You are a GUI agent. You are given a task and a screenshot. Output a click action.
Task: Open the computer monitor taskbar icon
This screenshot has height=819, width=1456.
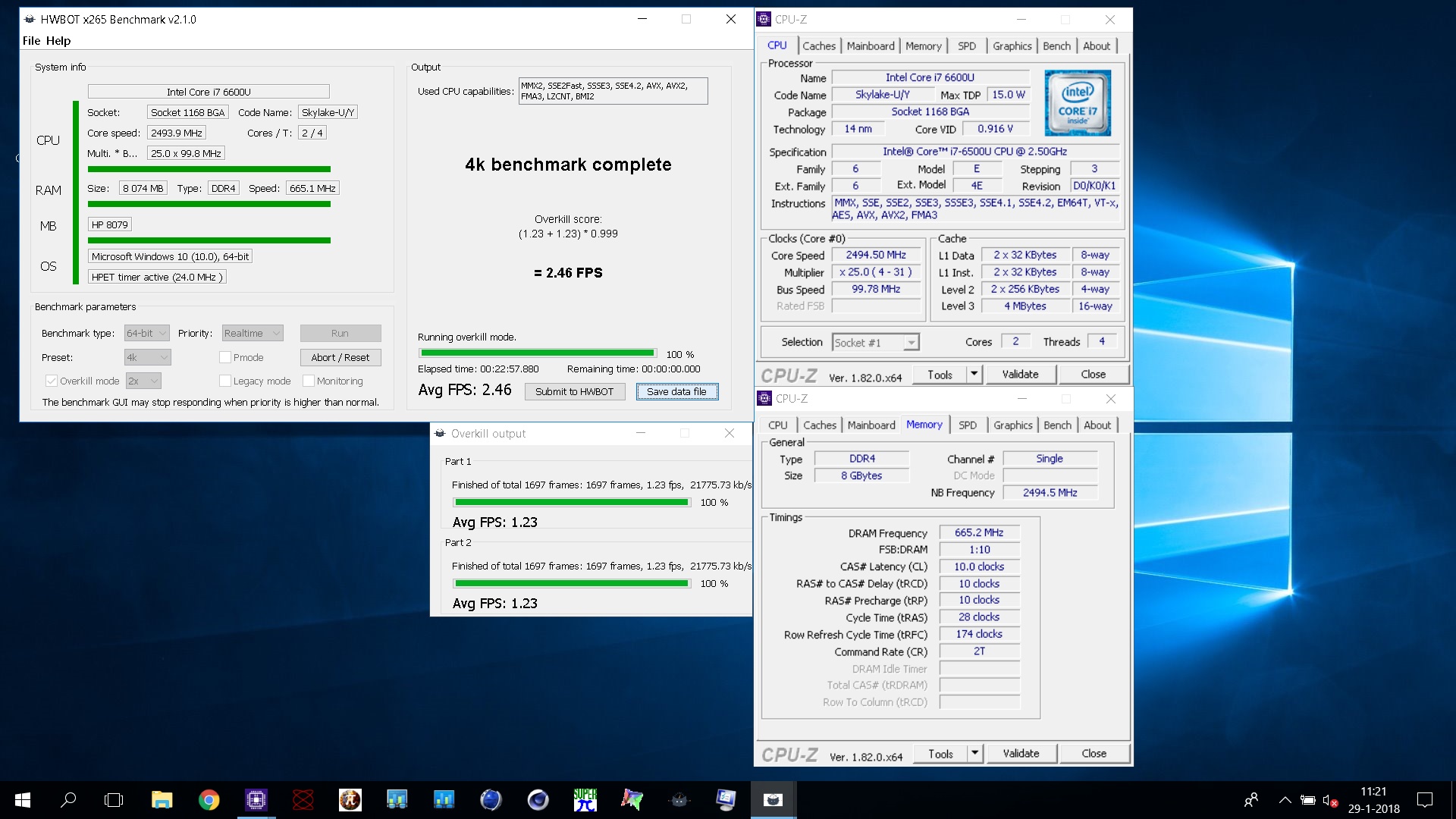click(x=726, y=799)
